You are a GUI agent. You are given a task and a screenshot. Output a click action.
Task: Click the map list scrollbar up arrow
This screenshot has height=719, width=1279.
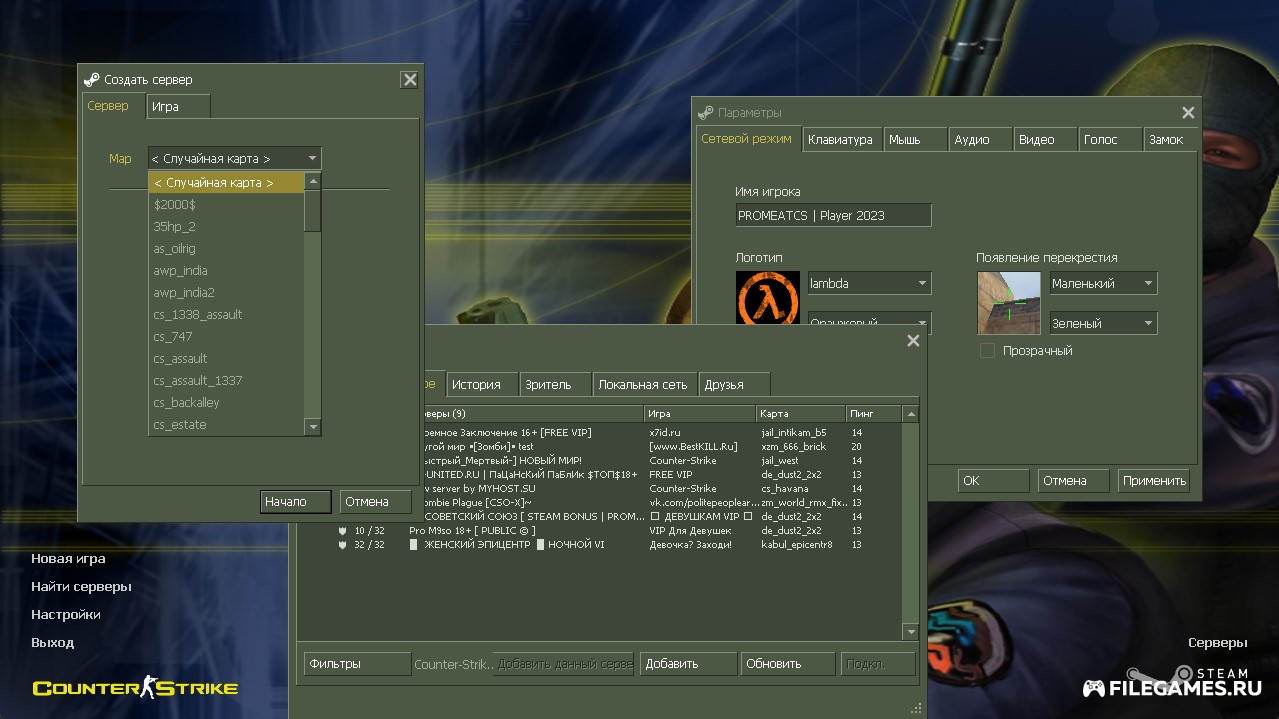click(x=313, y=181)
